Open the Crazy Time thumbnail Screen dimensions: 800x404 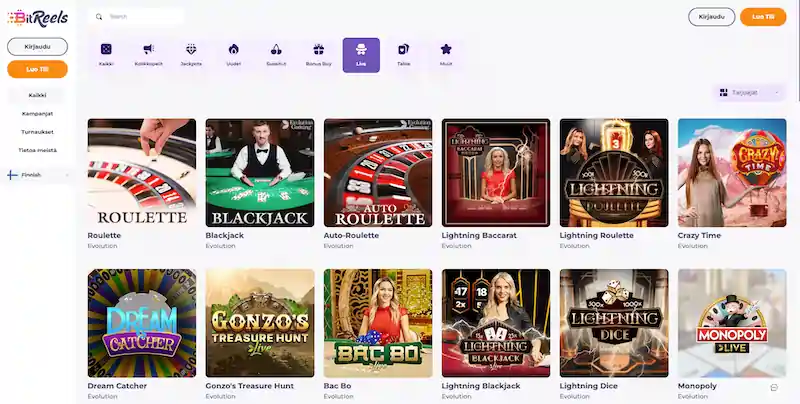click(x=732, y=172)
